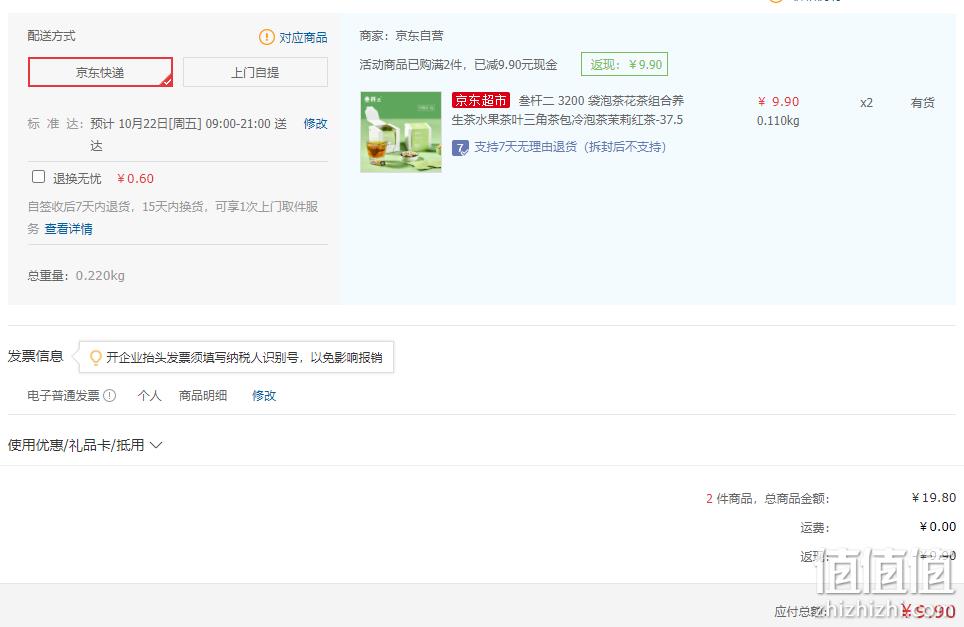
Task: Click 修改 next to delivery time
Action: (315, 124)
